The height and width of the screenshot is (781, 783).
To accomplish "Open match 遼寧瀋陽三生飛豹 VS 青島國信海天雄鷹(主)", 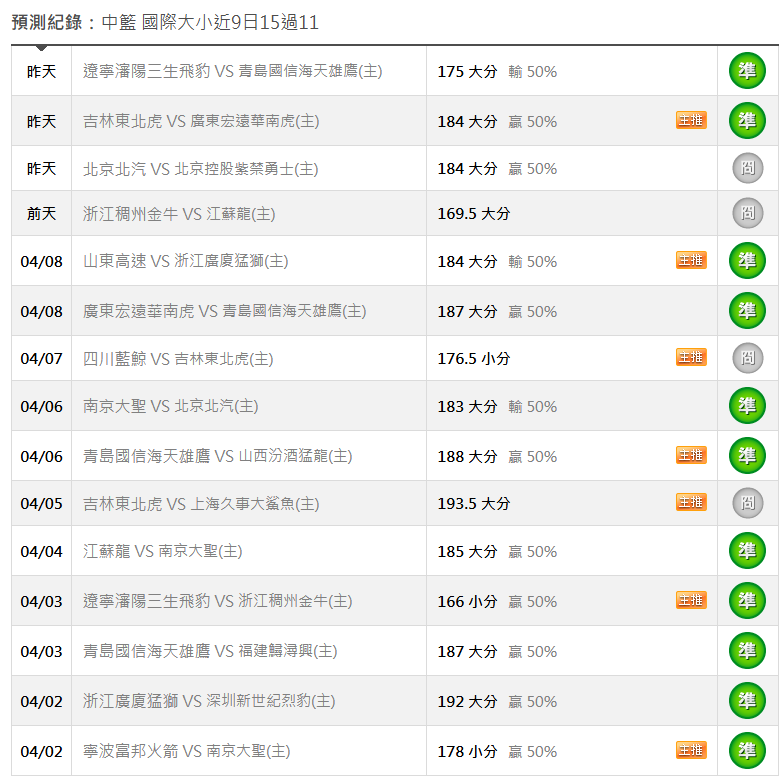I will pyautogui.click(x=232, y=71).
